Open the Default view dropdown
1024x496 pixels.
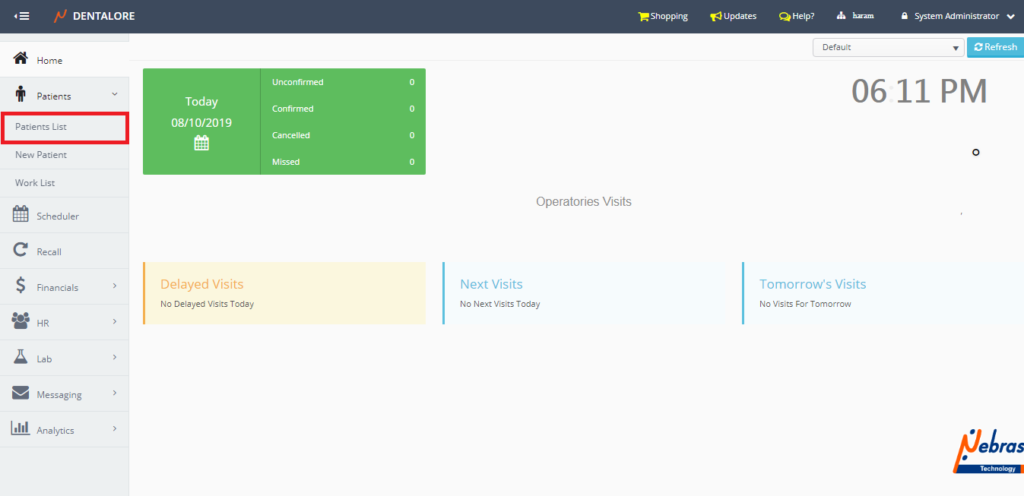click(888, 47)
